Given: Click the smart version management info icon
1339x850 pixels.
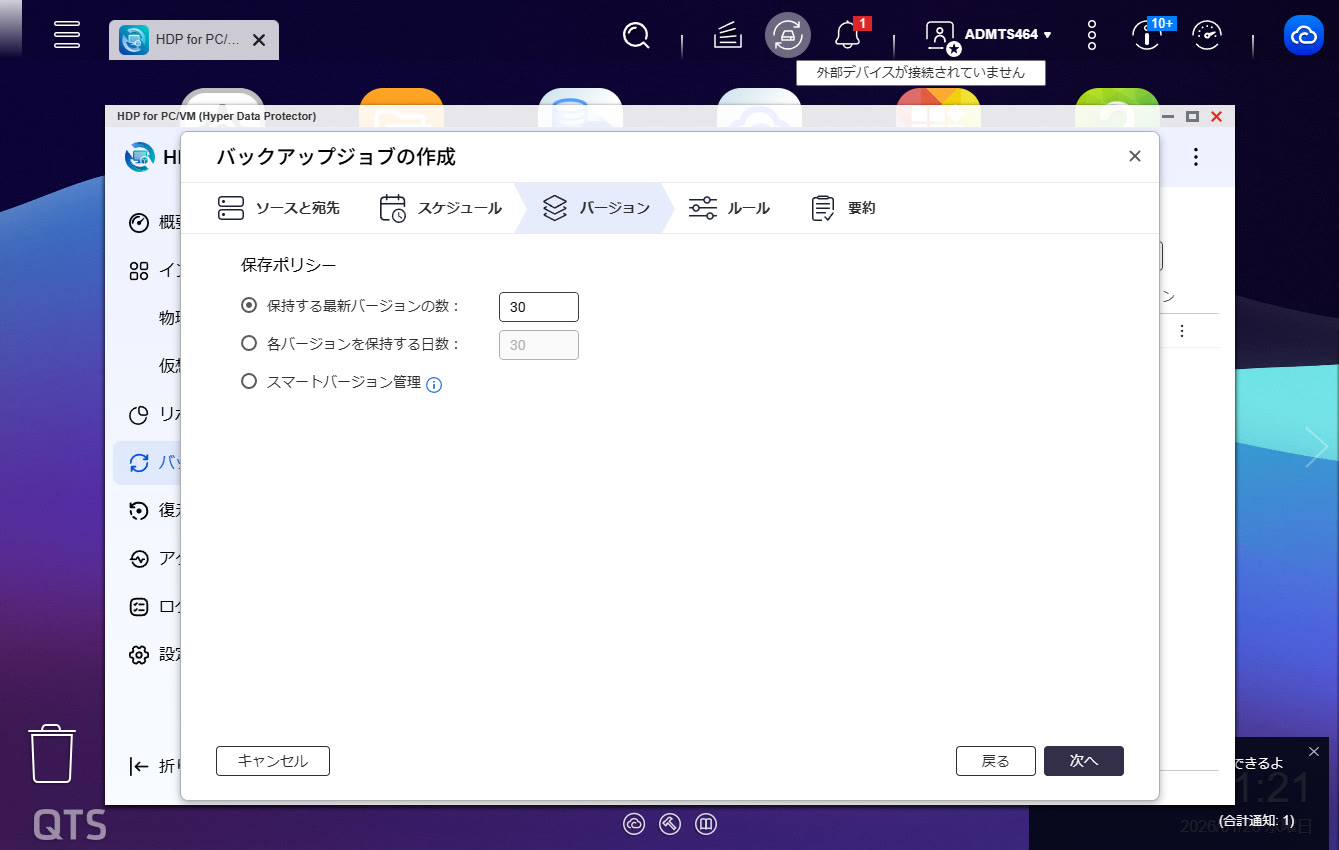Looking at the screenshot, I should click(x=434, y=384).
